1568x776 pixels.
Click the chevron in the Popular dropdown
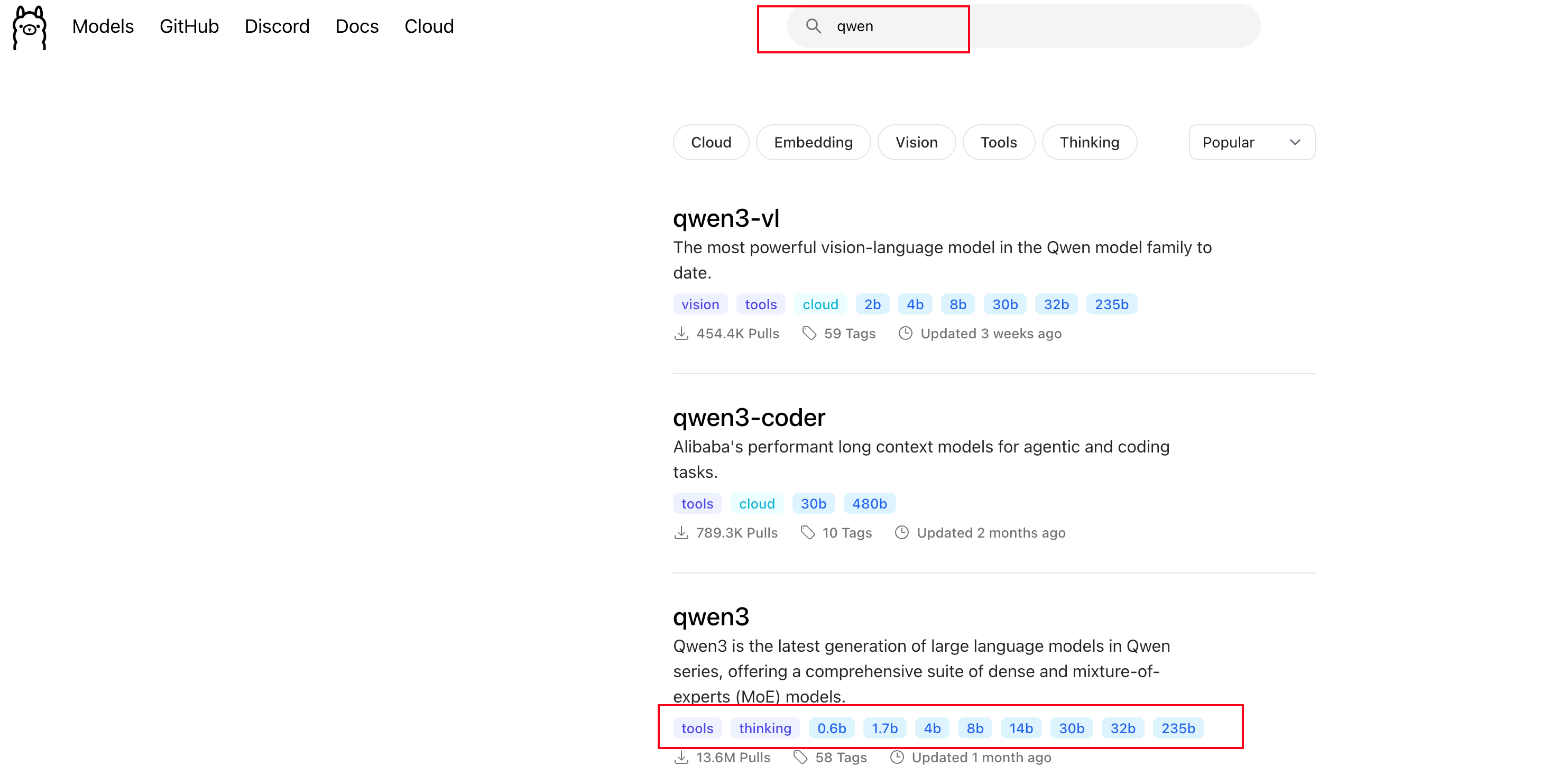click(x=1295, y=142)
